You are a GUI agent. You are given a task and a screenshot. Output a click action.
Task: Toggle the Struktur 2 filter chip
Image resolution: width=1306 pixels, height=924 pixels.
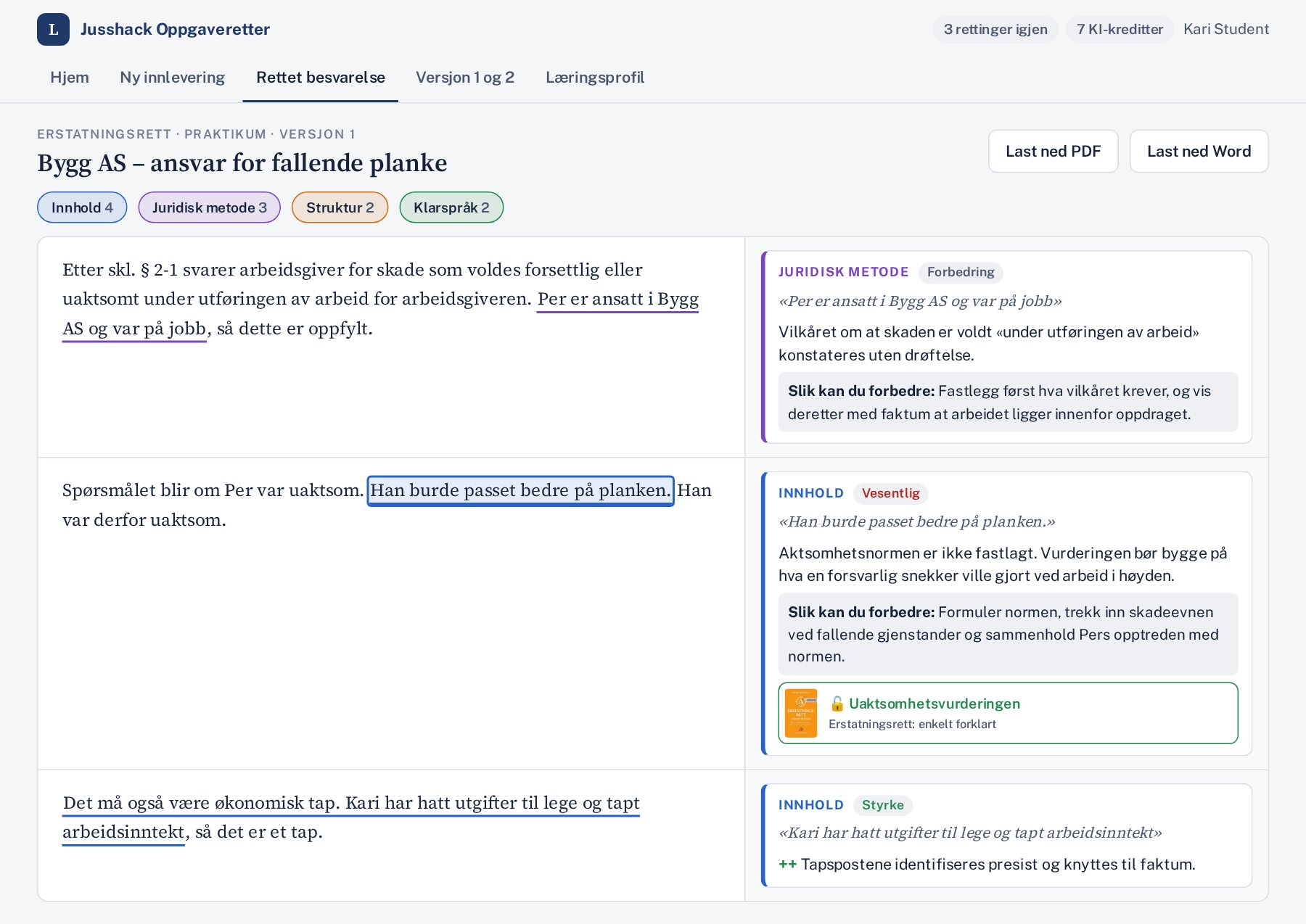(340, 207)
